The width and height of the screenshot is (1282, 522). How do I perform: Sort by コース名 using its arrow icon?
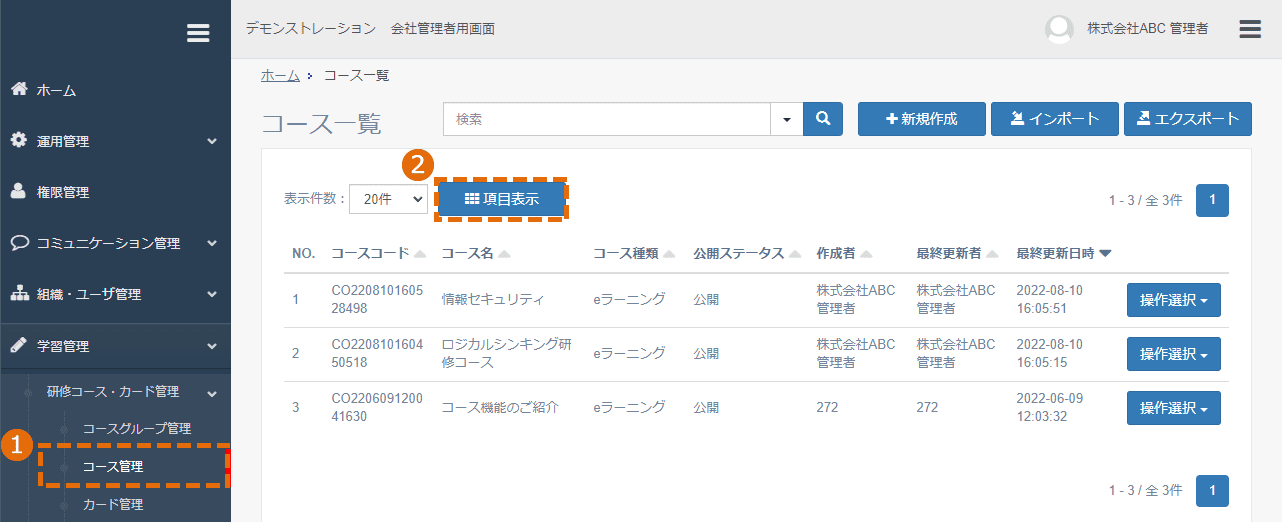[505, 254]
